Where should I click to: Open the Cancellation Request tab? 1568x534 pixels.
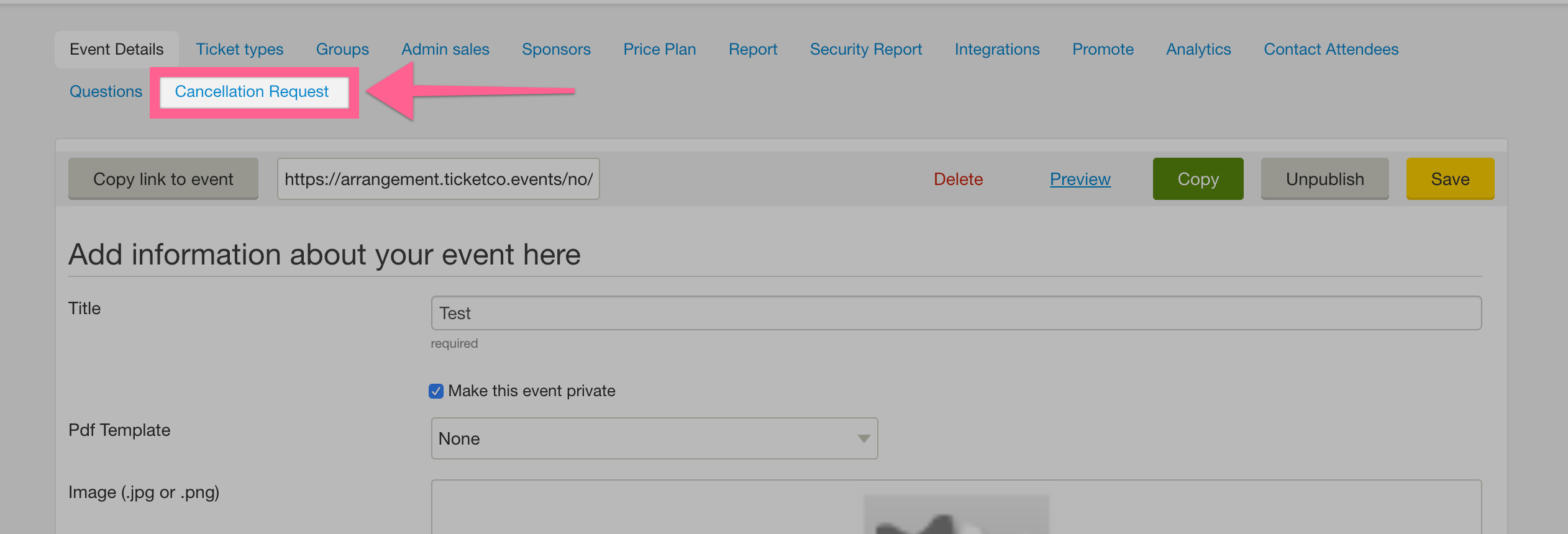coord(252,92)
